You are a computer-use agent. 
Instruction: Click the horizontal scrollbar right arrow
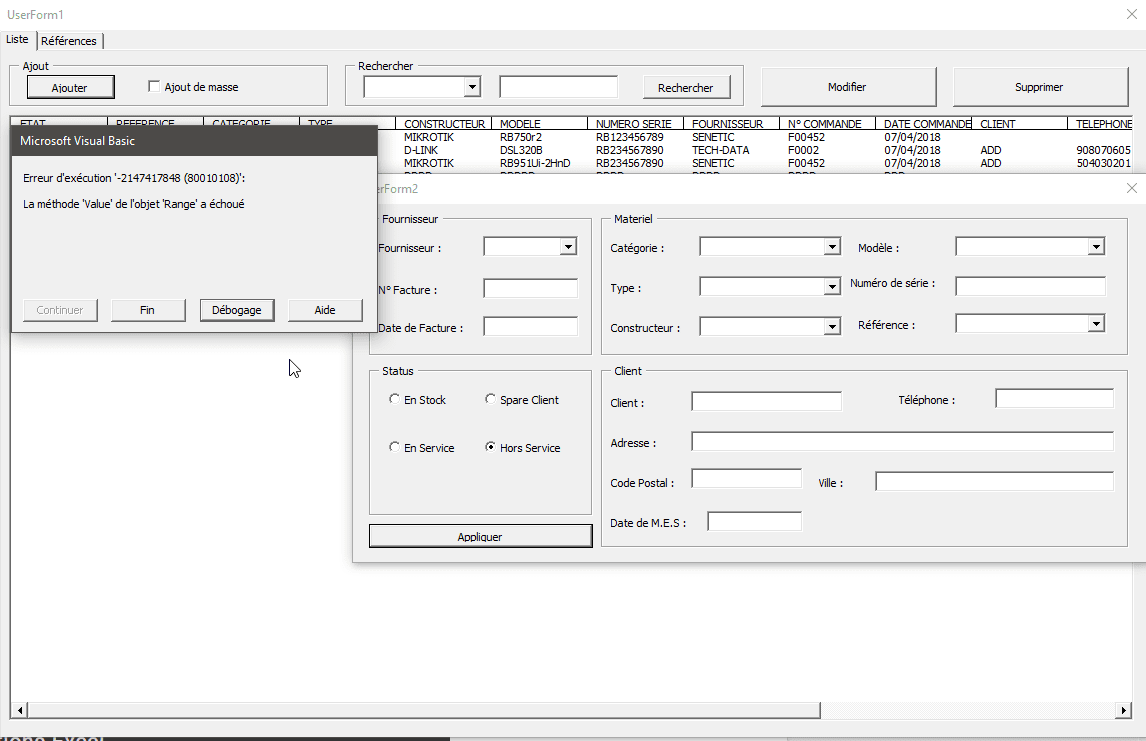(1122, 711)
